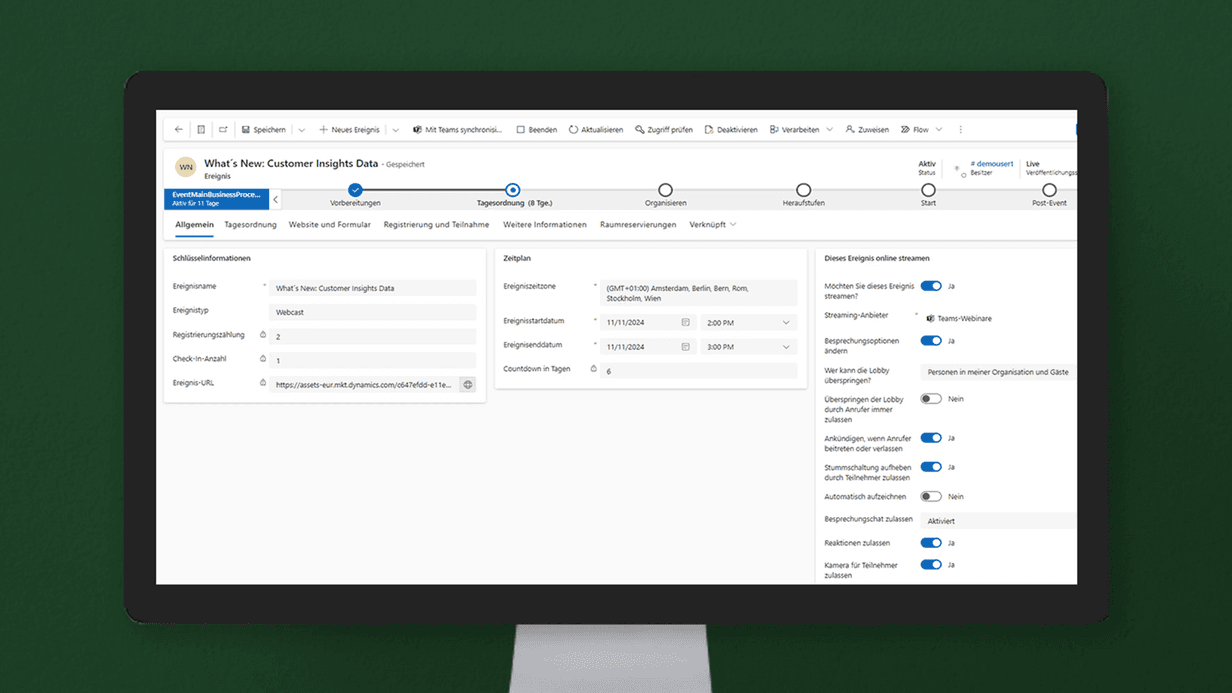Click the back arrow icon
The image size is (1232, 693).
(x=179, y=130)
